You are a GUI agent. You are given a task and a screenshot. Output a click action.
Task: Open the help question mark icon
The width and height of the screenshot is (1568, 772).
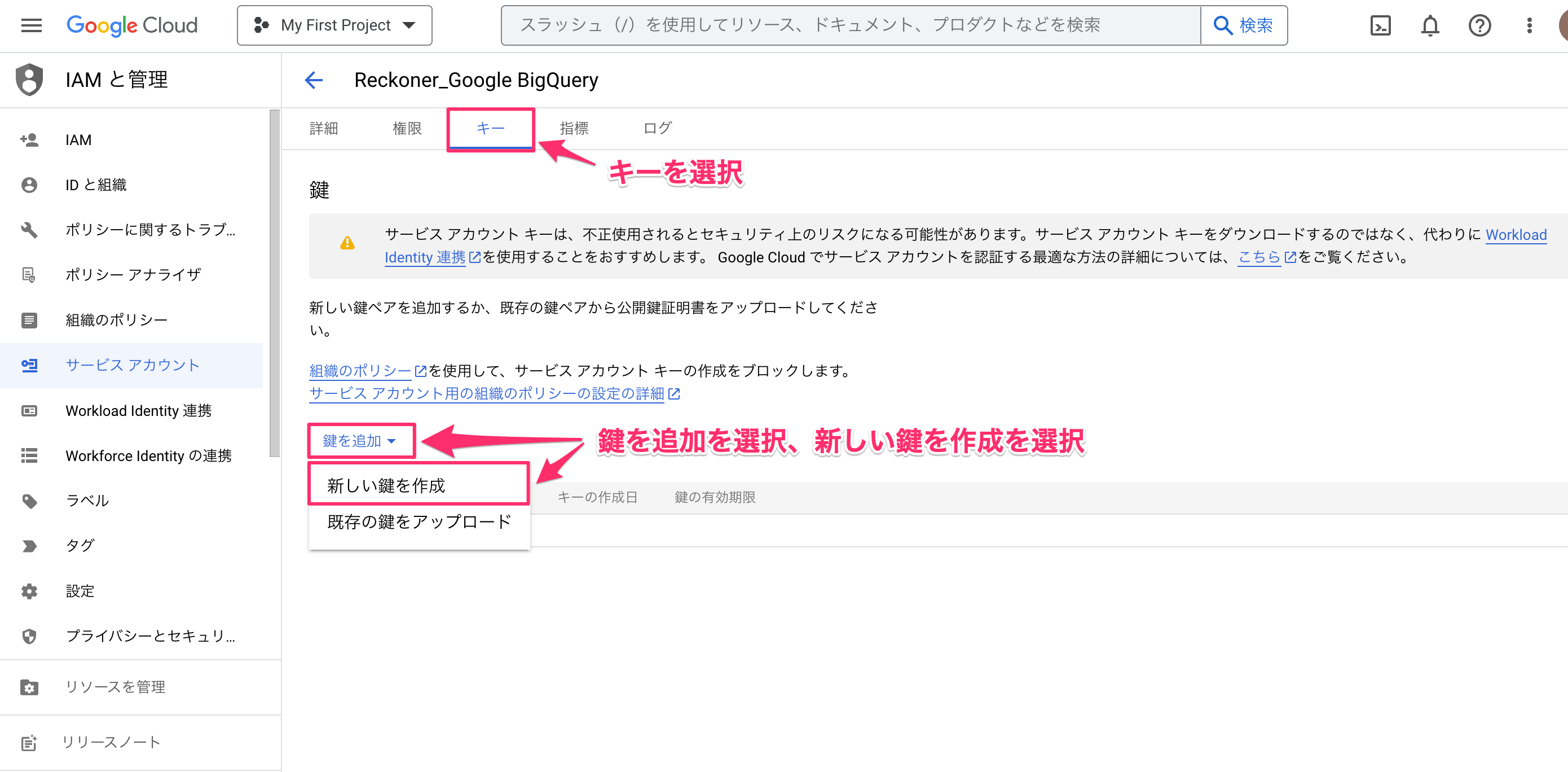point(1480,25)
